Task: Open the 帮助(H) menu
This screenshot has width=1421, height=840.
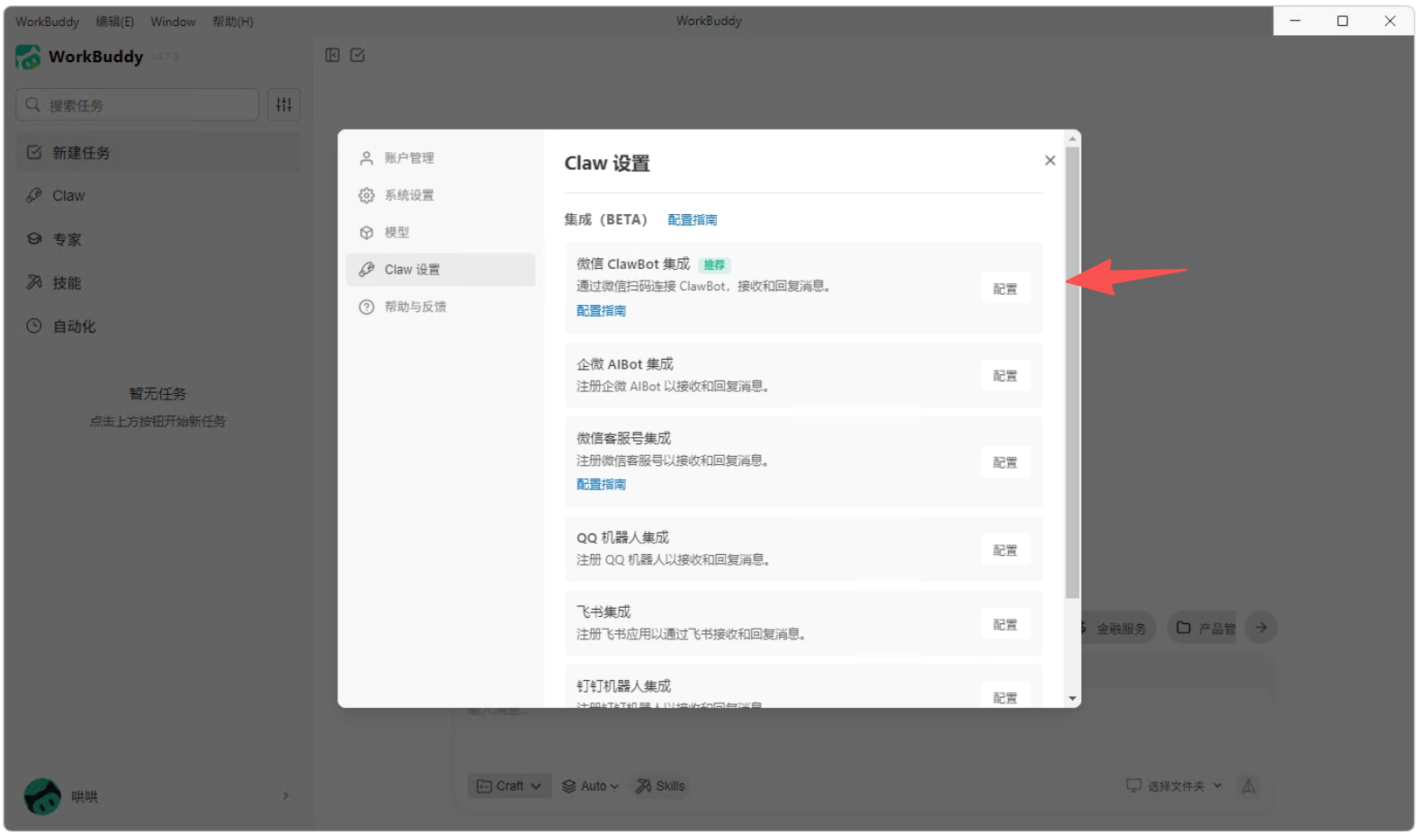Action: [233, 22]
